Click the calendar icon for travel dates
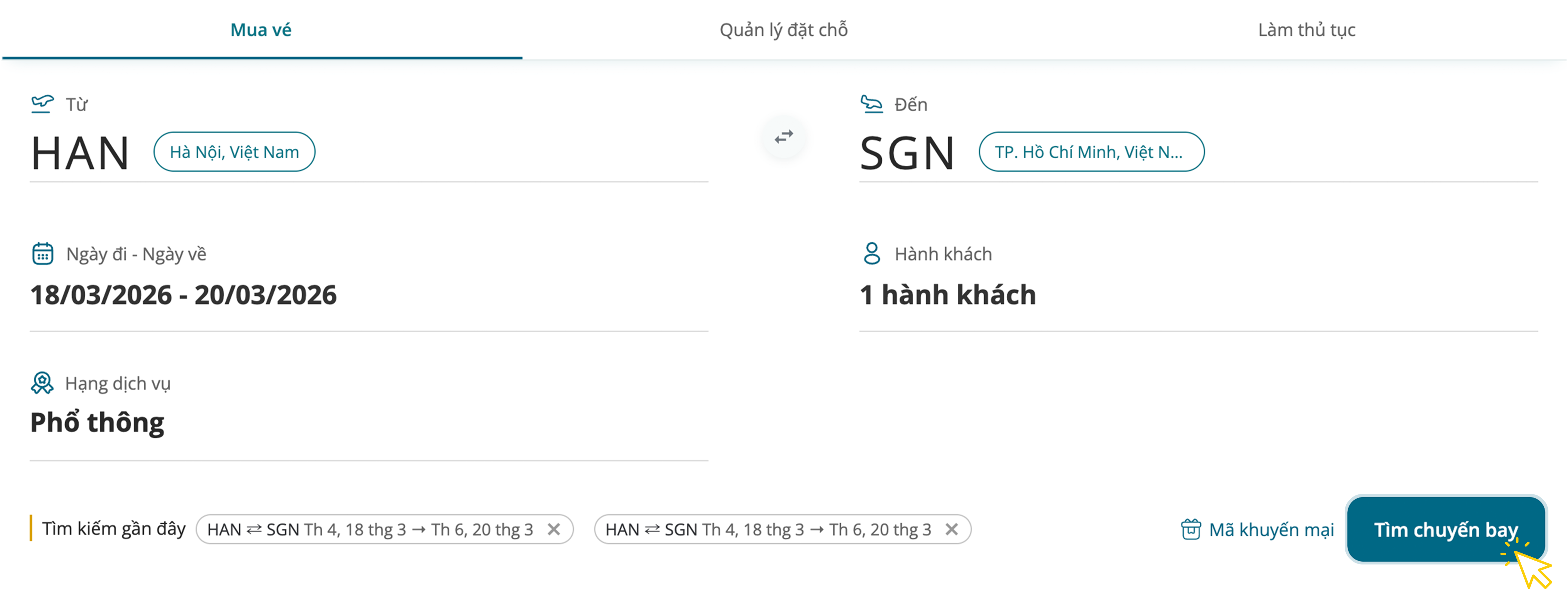Viewport: 1568px width, 589px height. (42, 253)
